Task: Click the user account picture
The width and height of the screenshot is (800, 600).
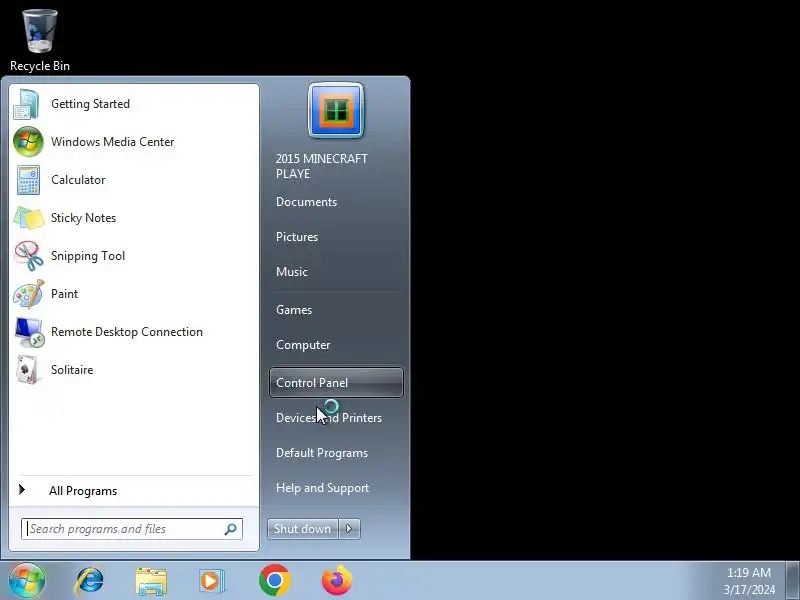Action: click(x=336, y=110)
